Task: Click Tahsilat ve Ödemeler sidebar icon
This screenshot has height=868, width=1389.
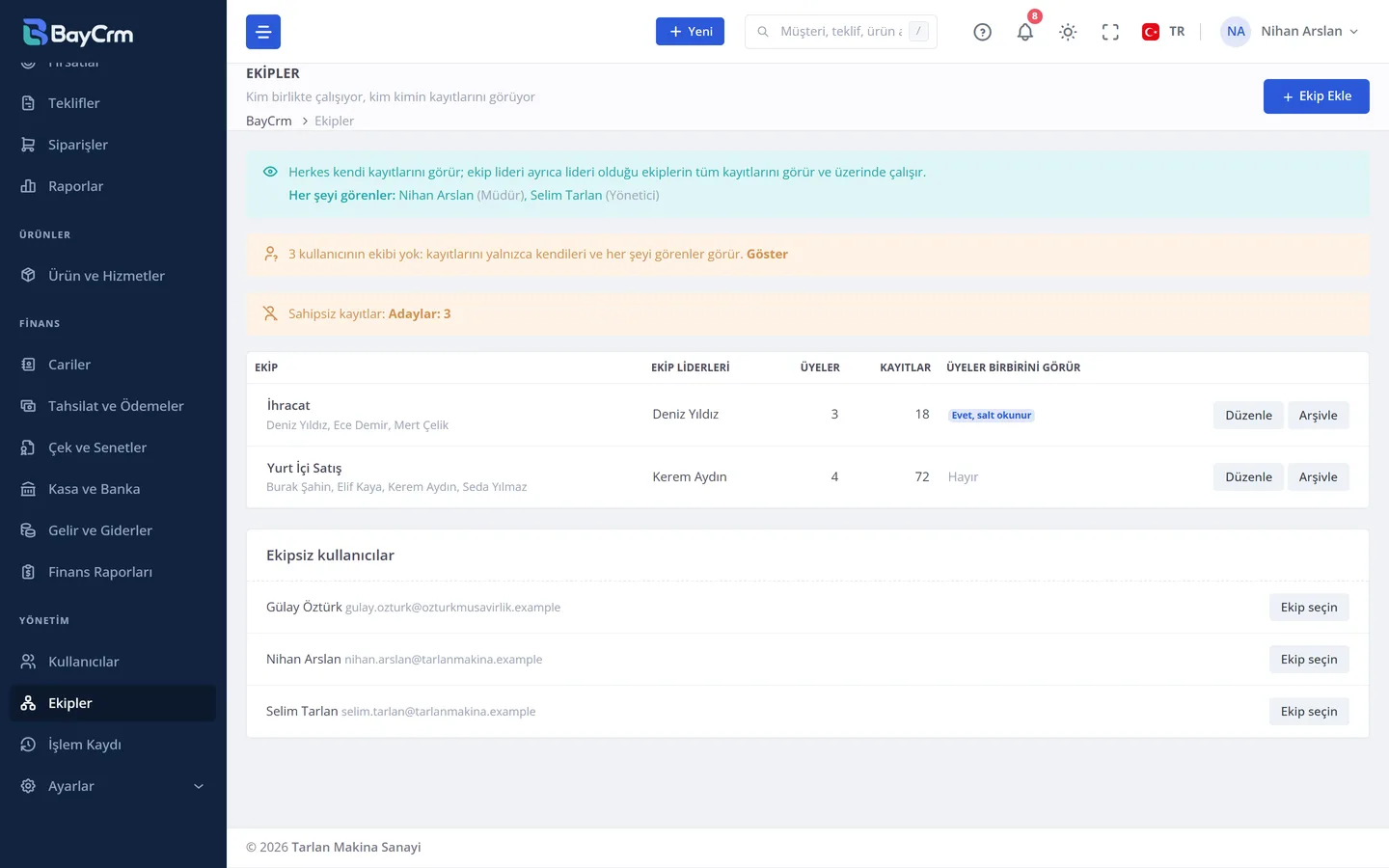Action: (28, 406)
